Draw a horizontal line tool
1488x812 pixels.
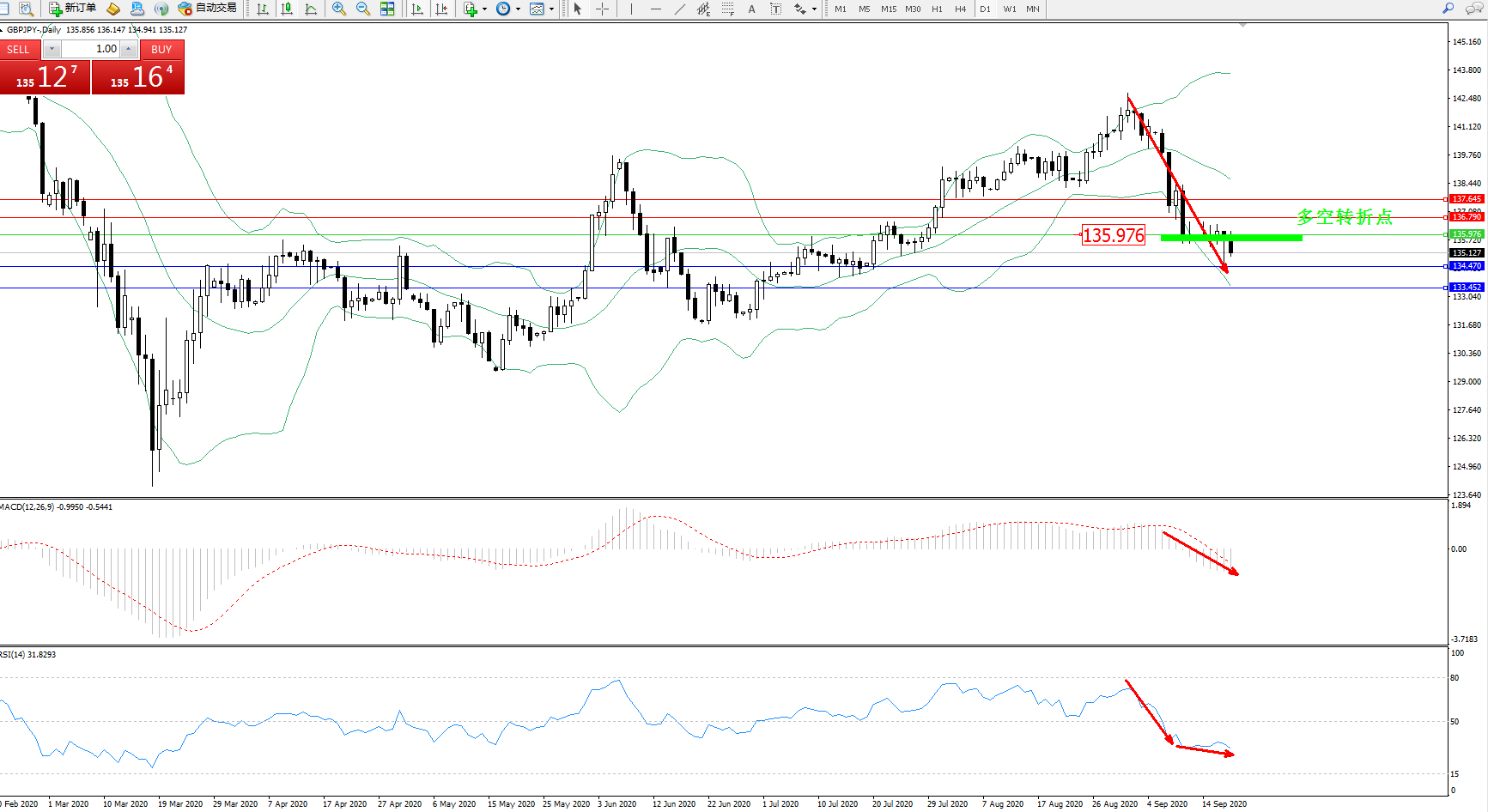[x=655, y=9]
